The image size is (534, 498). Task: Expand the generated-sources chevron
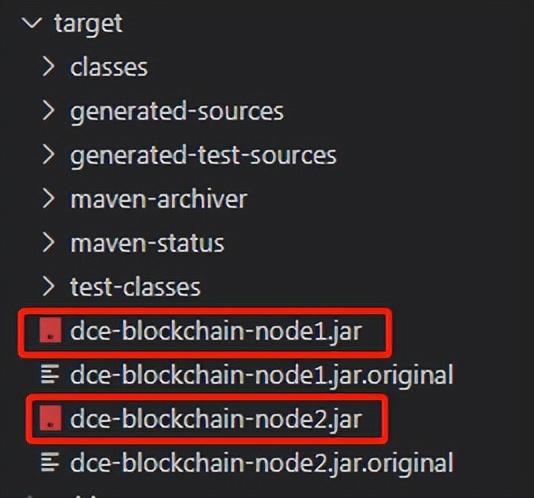[x=48, y=111]
